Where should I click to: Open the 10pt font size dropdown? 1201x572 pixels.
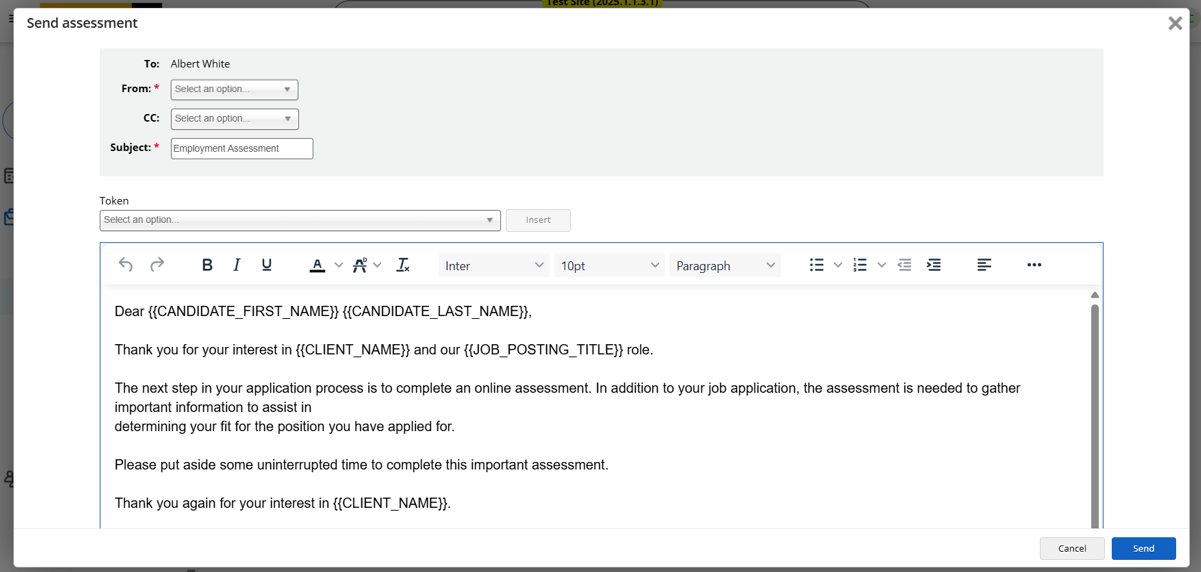point(609,265)
